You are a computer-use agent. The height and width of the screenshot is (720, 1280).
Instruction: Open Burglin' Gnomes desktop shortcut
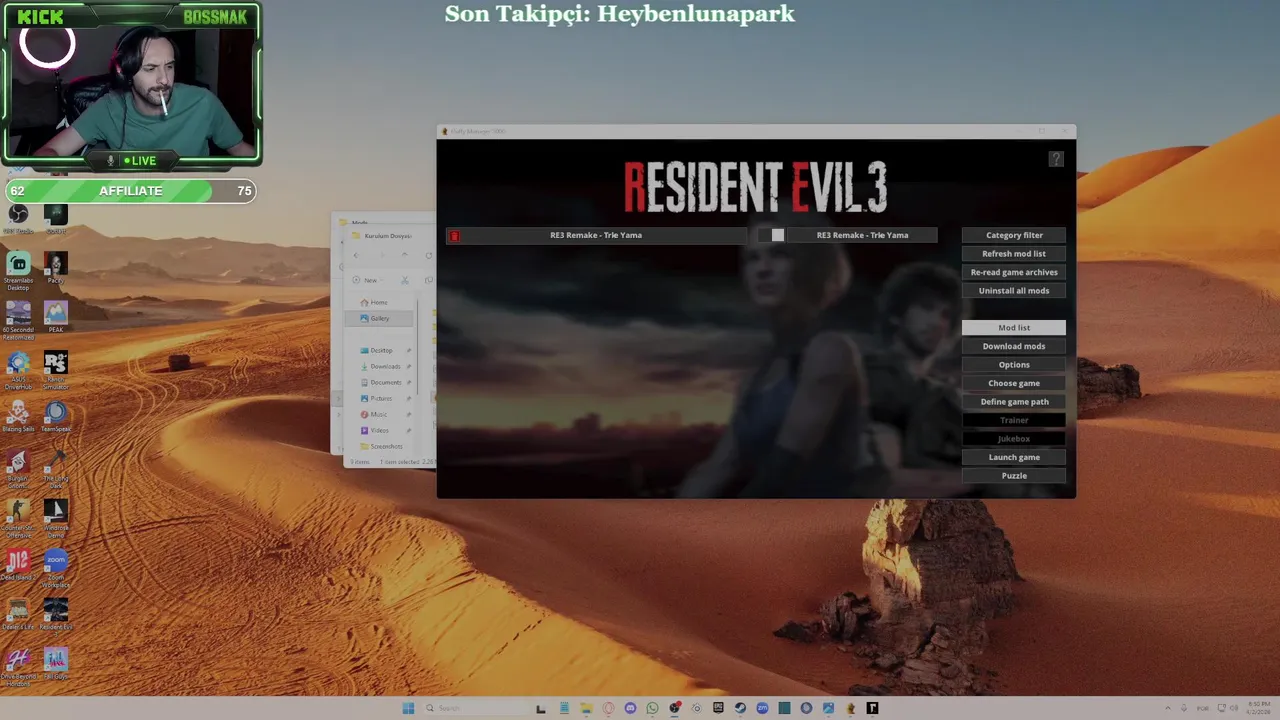click(x=18, y=468)
